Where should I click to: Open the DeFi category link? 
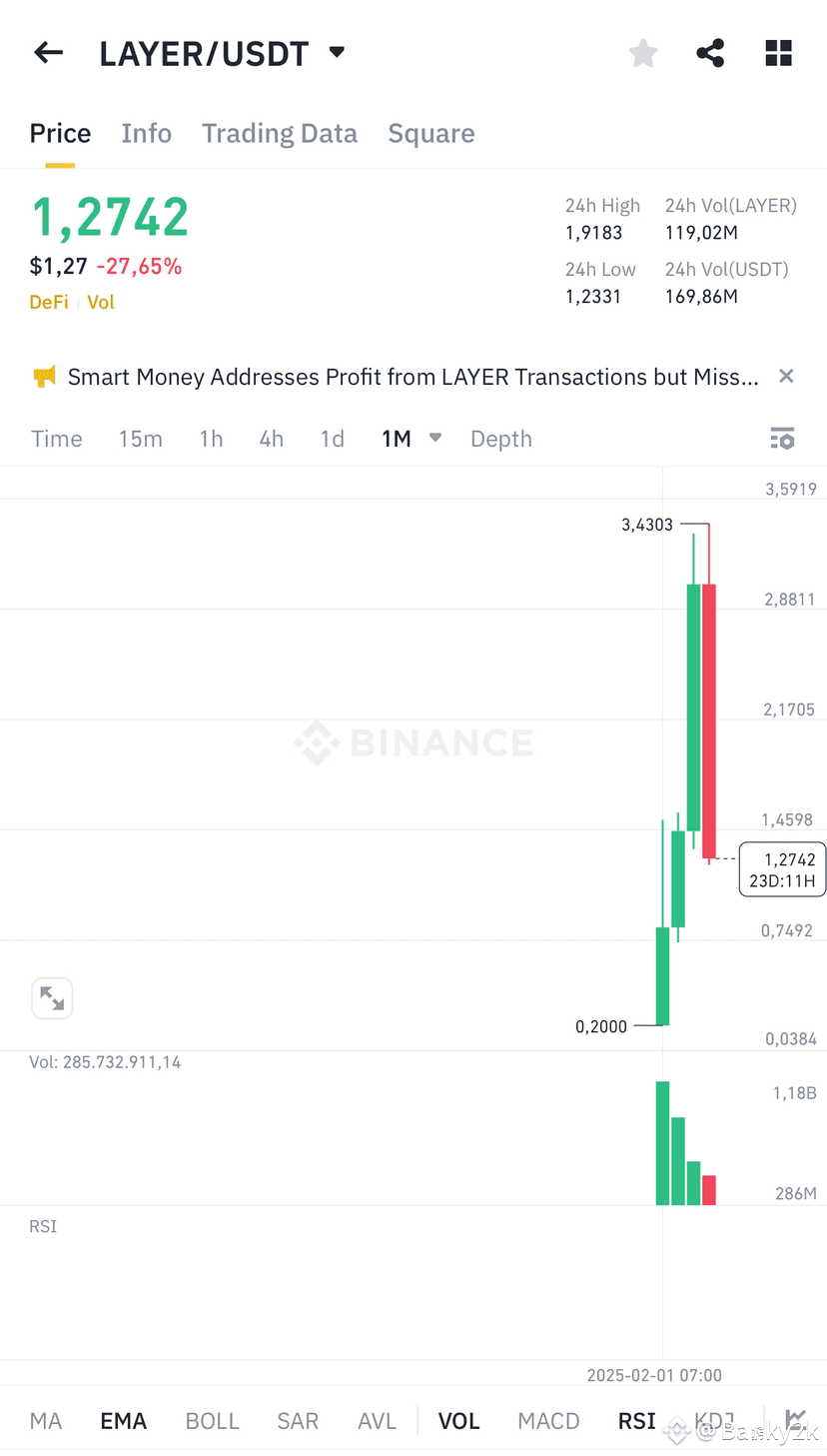pos(48,302)
